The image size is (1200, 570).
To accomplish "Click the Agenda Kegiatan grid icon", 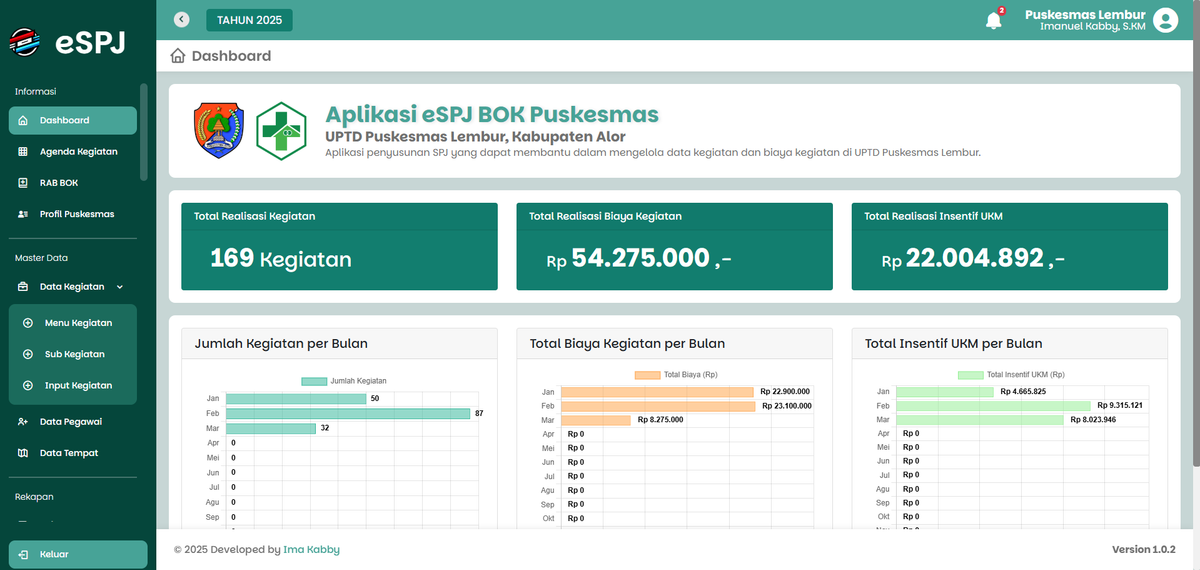I will point(23,152).
